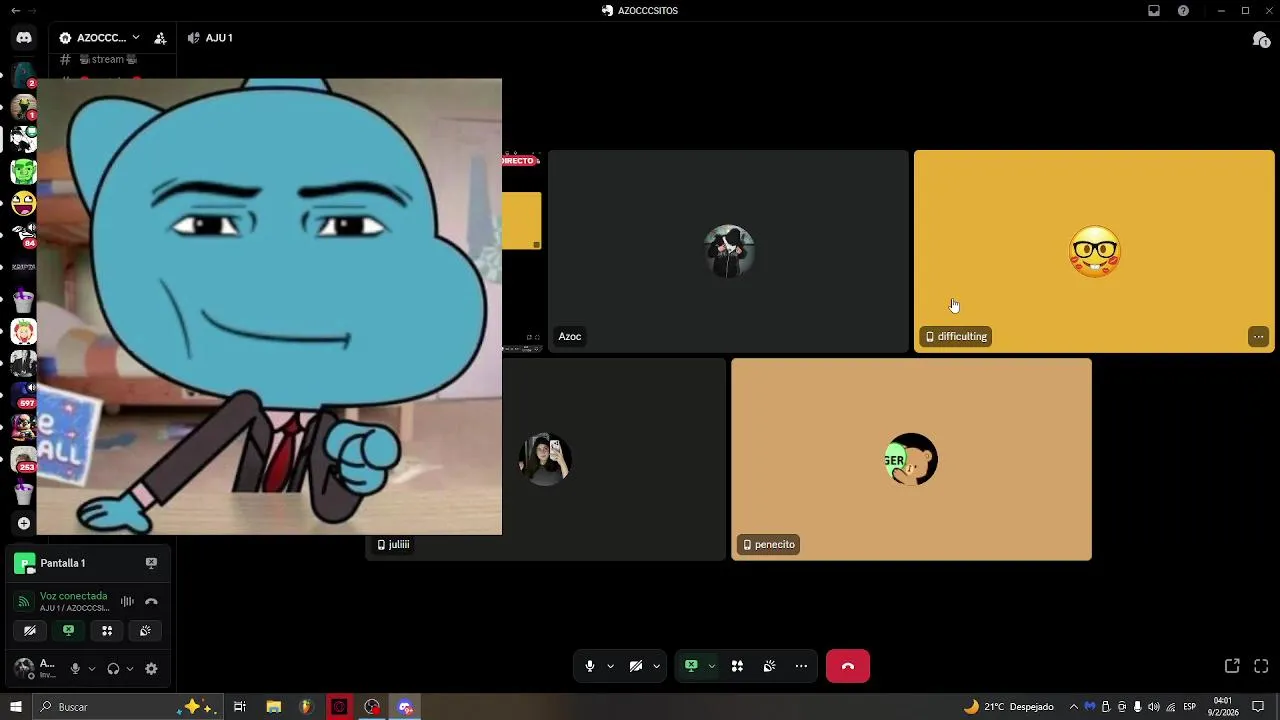Toggle screen share in voice panel
The height and width of the screenshot is (720, 1280).
pos(68,631)
